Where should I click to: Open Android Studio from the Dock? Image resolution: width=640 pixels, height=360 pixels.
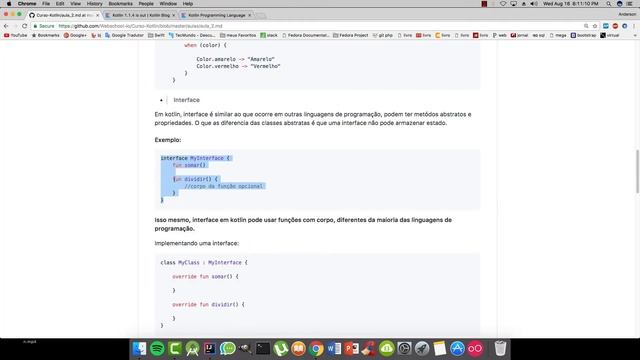coord(193,349)
